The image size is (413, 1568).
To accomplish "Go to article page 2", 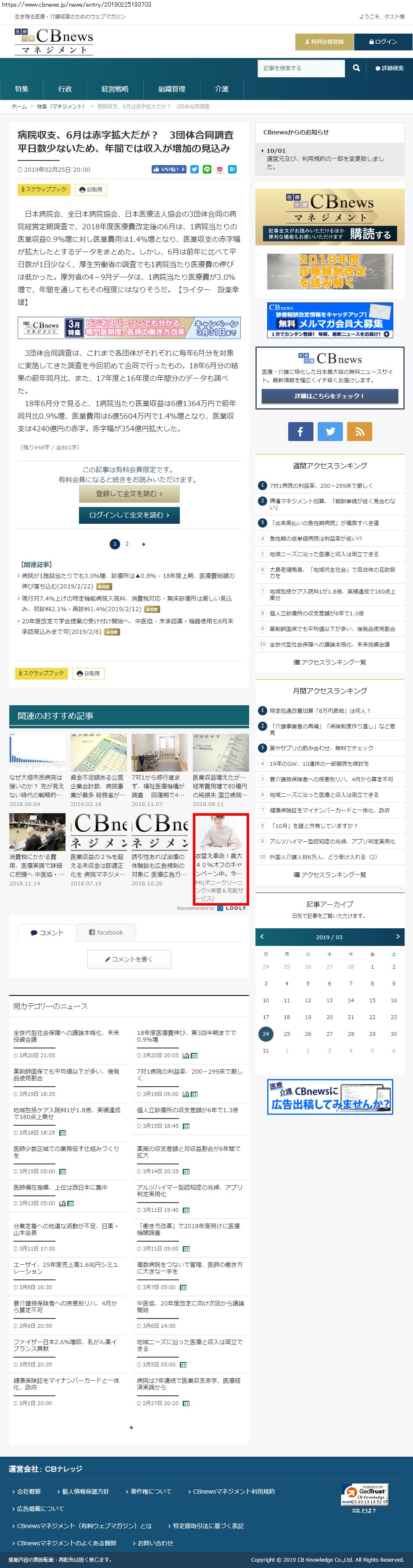I will 127,544.
